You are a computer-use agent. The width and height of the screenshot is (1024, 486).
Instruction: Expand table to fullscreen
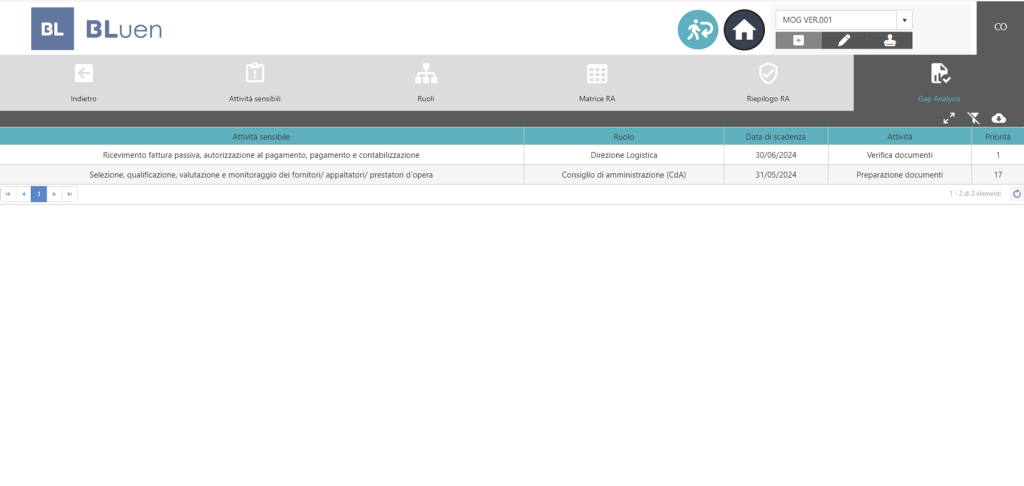pyautogui.click(x=949, y=118)
